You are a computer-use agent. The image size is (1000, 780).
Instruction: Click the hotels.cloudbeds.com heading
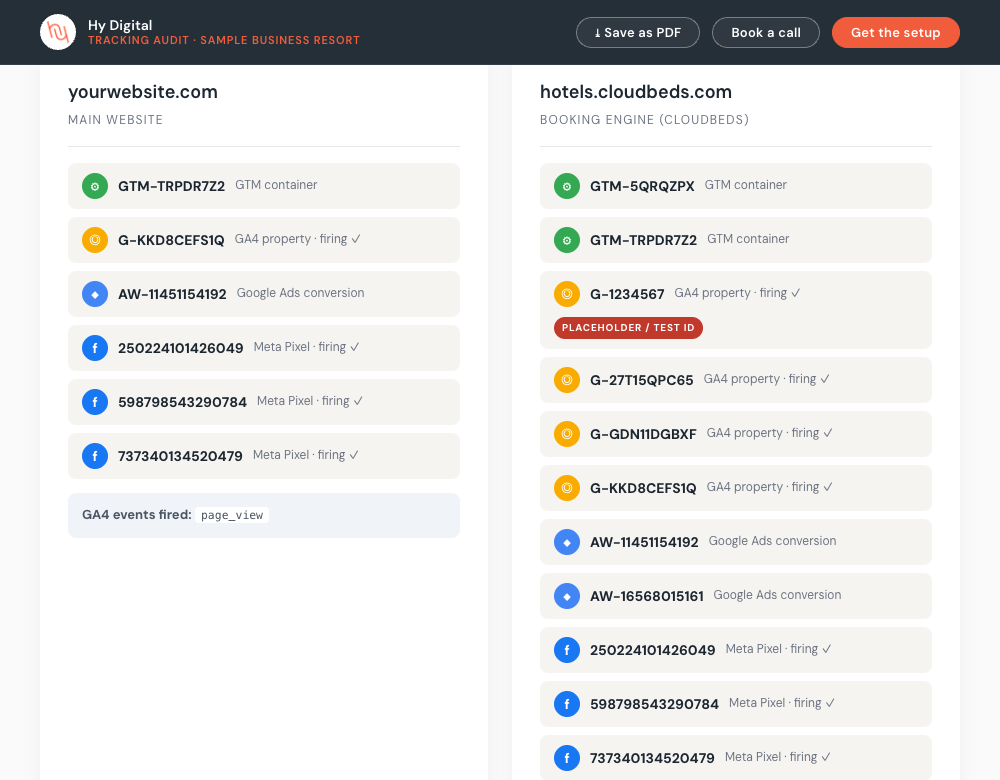coord(636,92)
